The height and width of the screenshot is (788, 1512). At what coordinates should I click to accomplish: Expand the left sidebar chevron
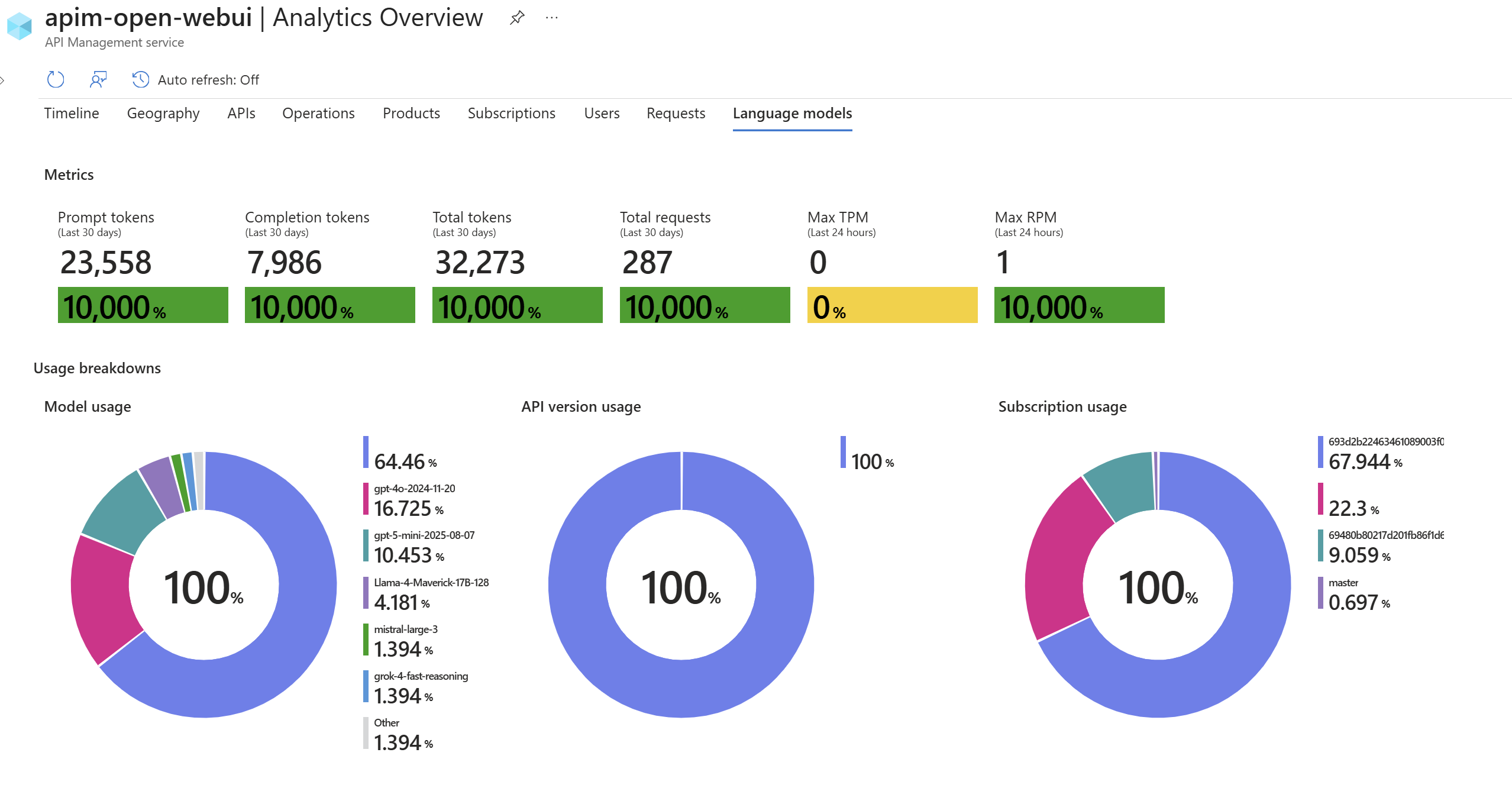[x=3, y=80]
